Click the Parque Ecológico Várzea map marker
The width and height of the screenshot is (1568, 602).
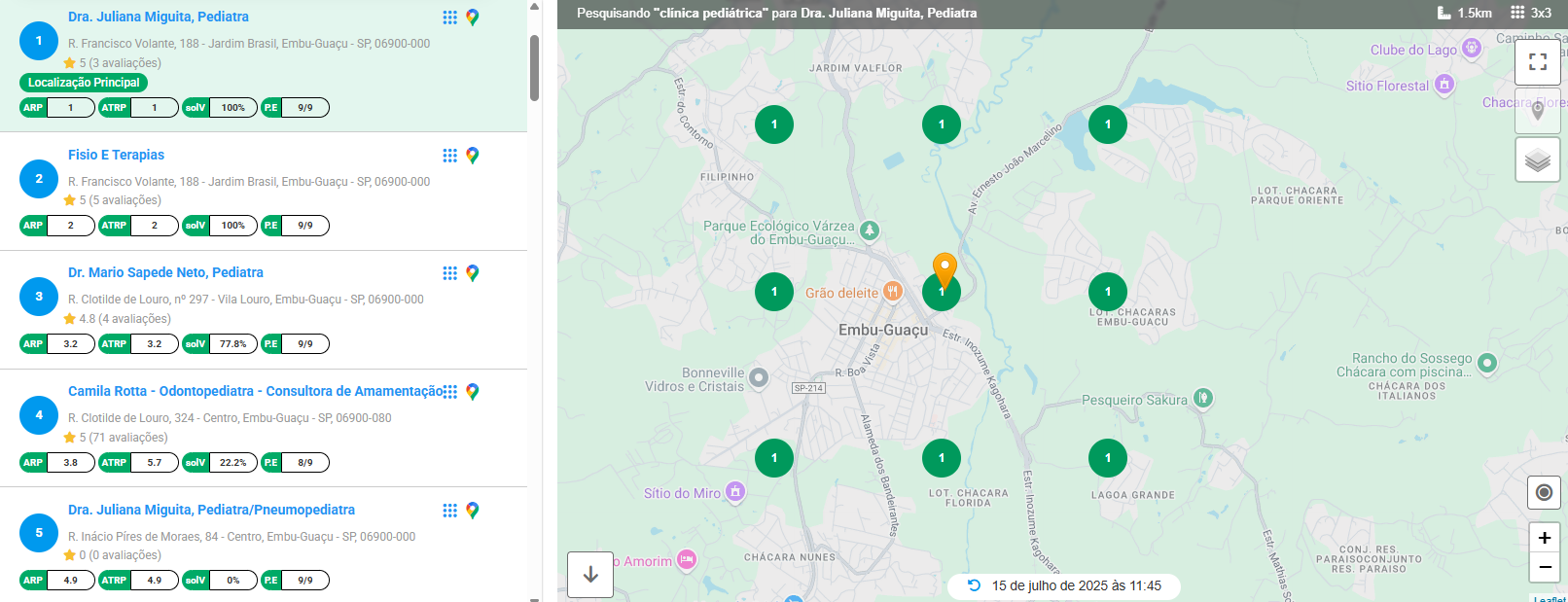click(x=870, y=230)
